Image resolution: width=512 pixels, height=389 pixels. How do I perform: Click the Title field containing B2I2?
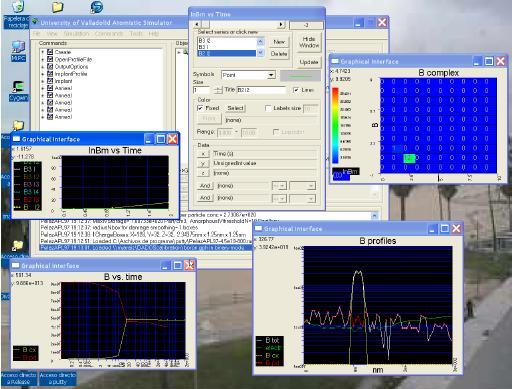[x=261, y=90]
